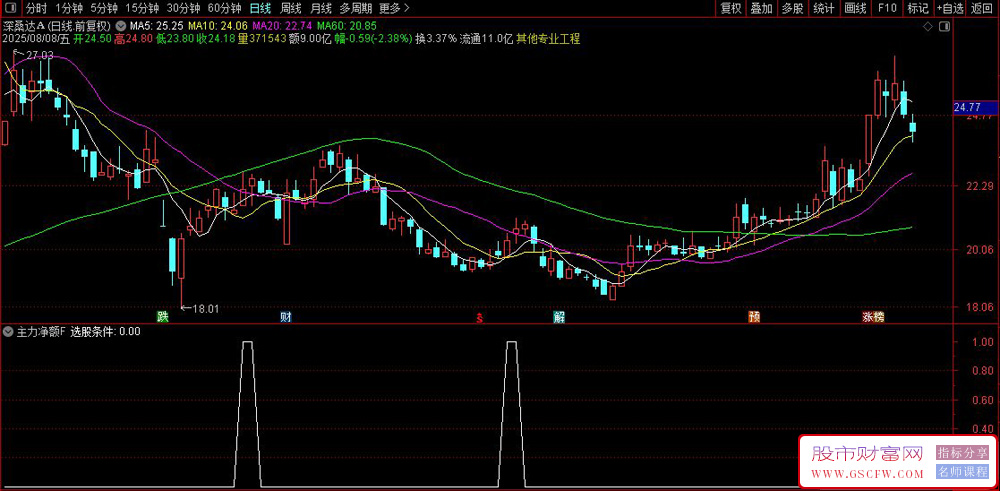Click MA5: 25.25 label
Screen dimensions: 1000x491
point(157,27)
